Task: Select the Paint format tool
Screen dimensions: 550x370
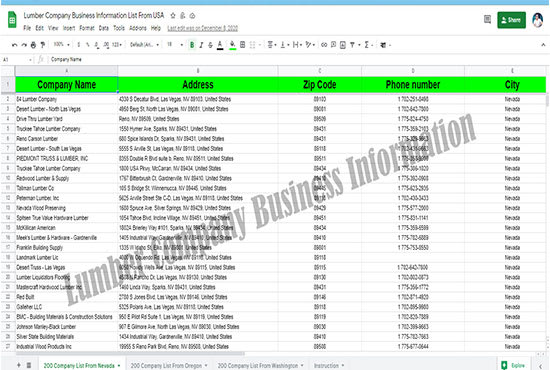Action: pyautogui.click(x=43, y=45)
